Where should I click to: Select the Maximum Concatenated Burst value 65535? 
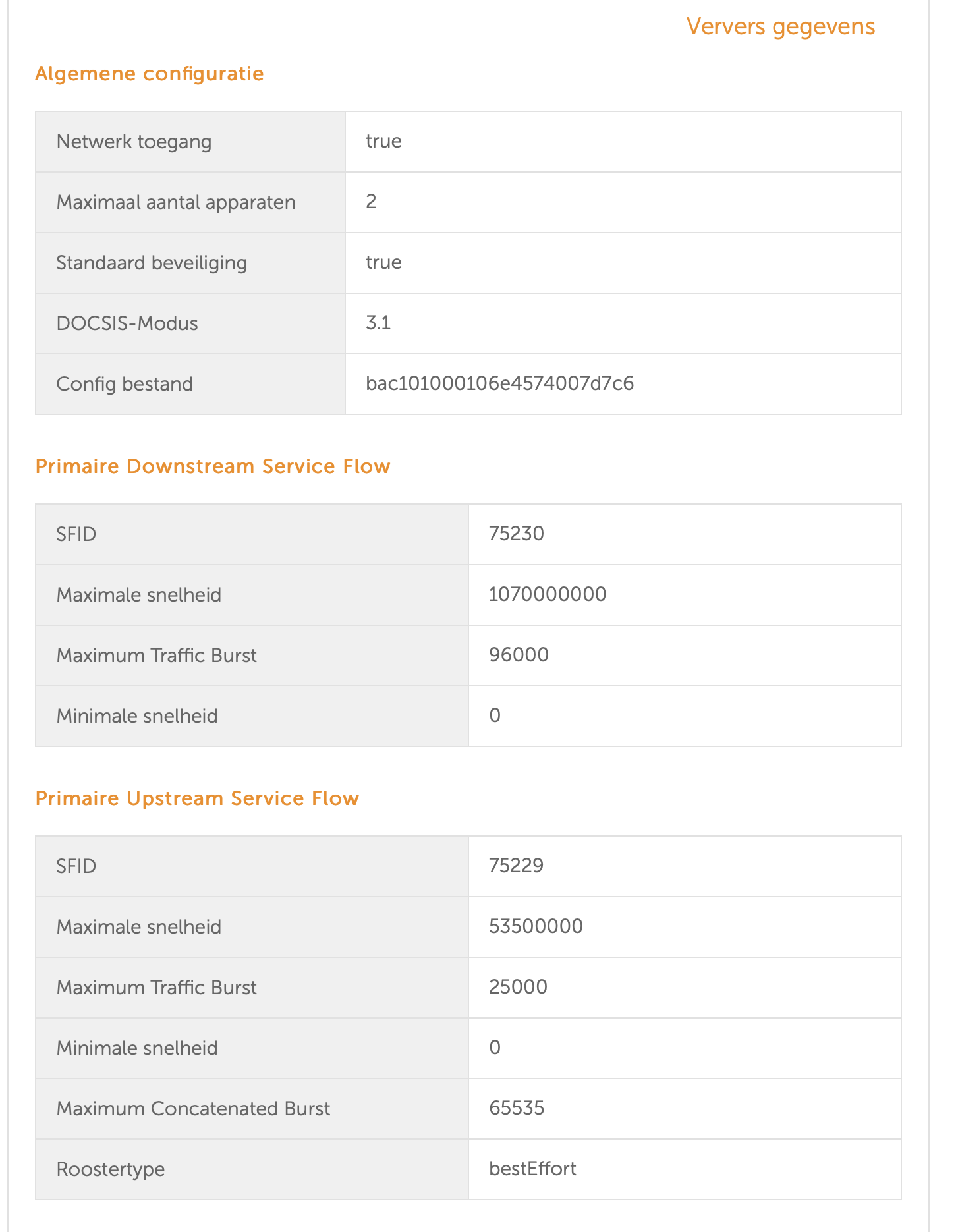(x=517, y=1108)
